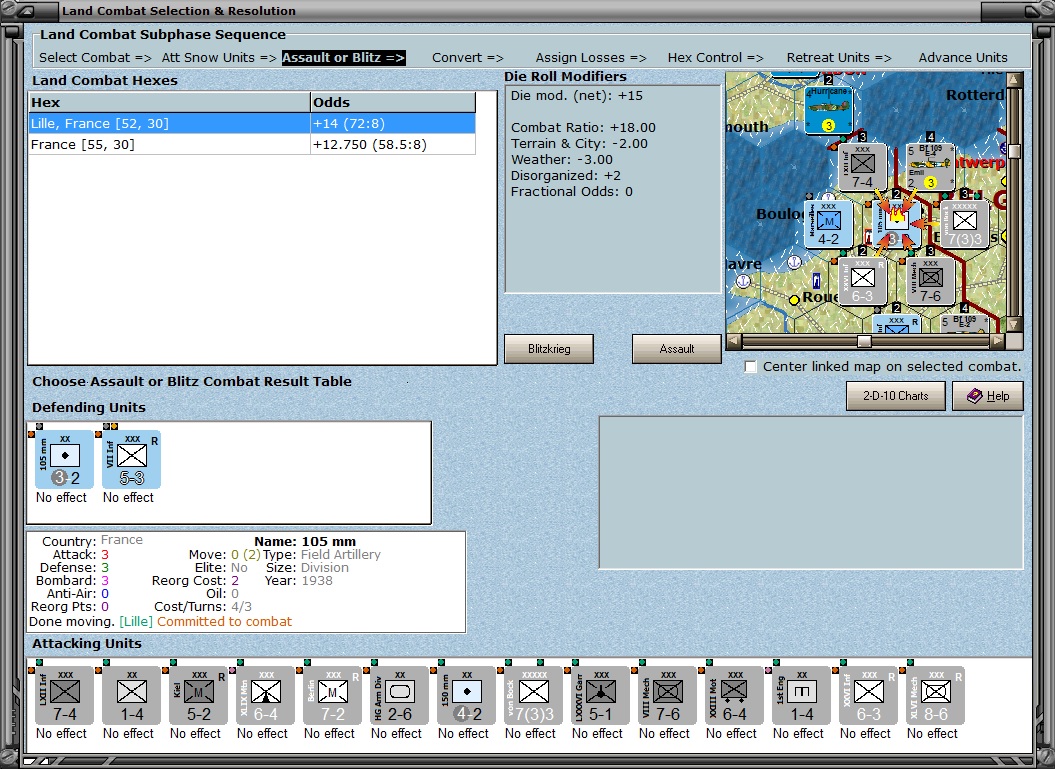Screen dimensions: 1055x769
Task: Select the 1st Eng 1-4 engineer unit
Action: point(801,696)
